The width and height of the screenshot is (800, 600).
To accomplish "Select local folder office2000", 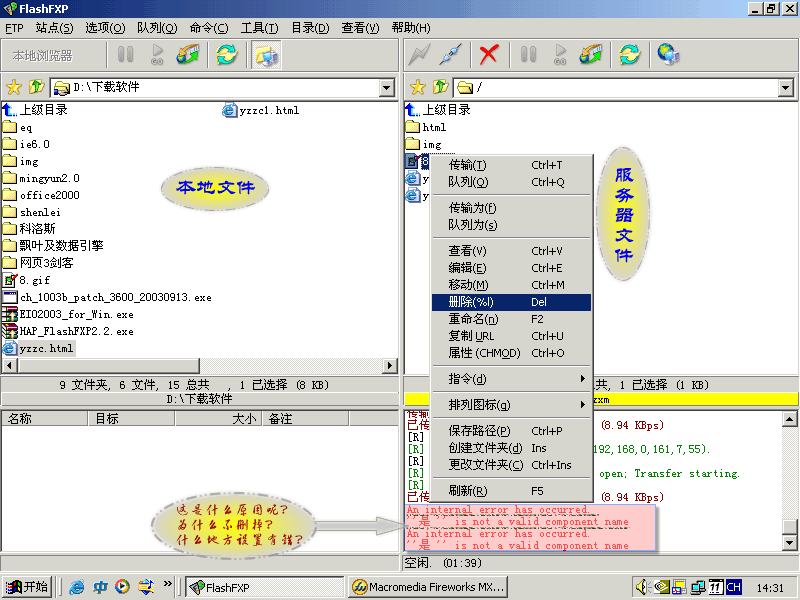I will tap(42, 195).
